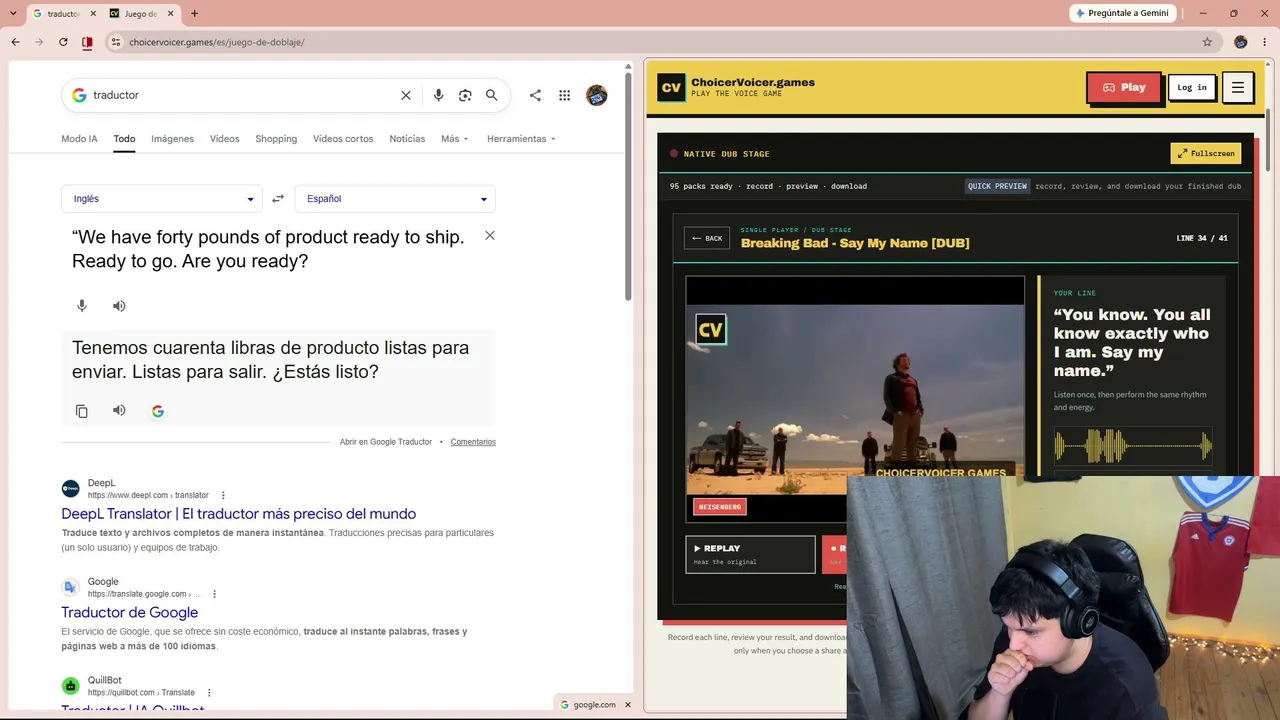Expand the Herramientas tools dropdown
The image size is (1280, 720).
521,139
